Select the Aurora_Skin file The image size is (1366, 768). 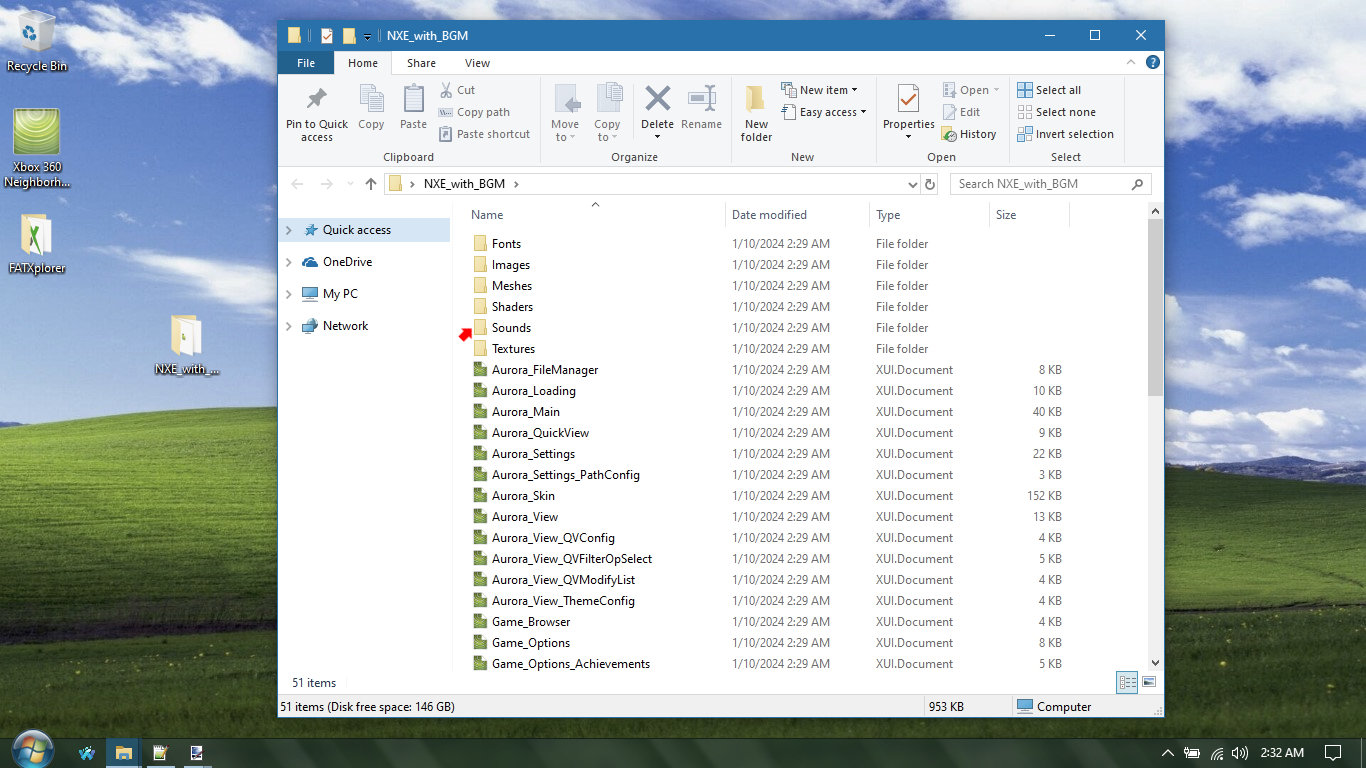[523, 496]
